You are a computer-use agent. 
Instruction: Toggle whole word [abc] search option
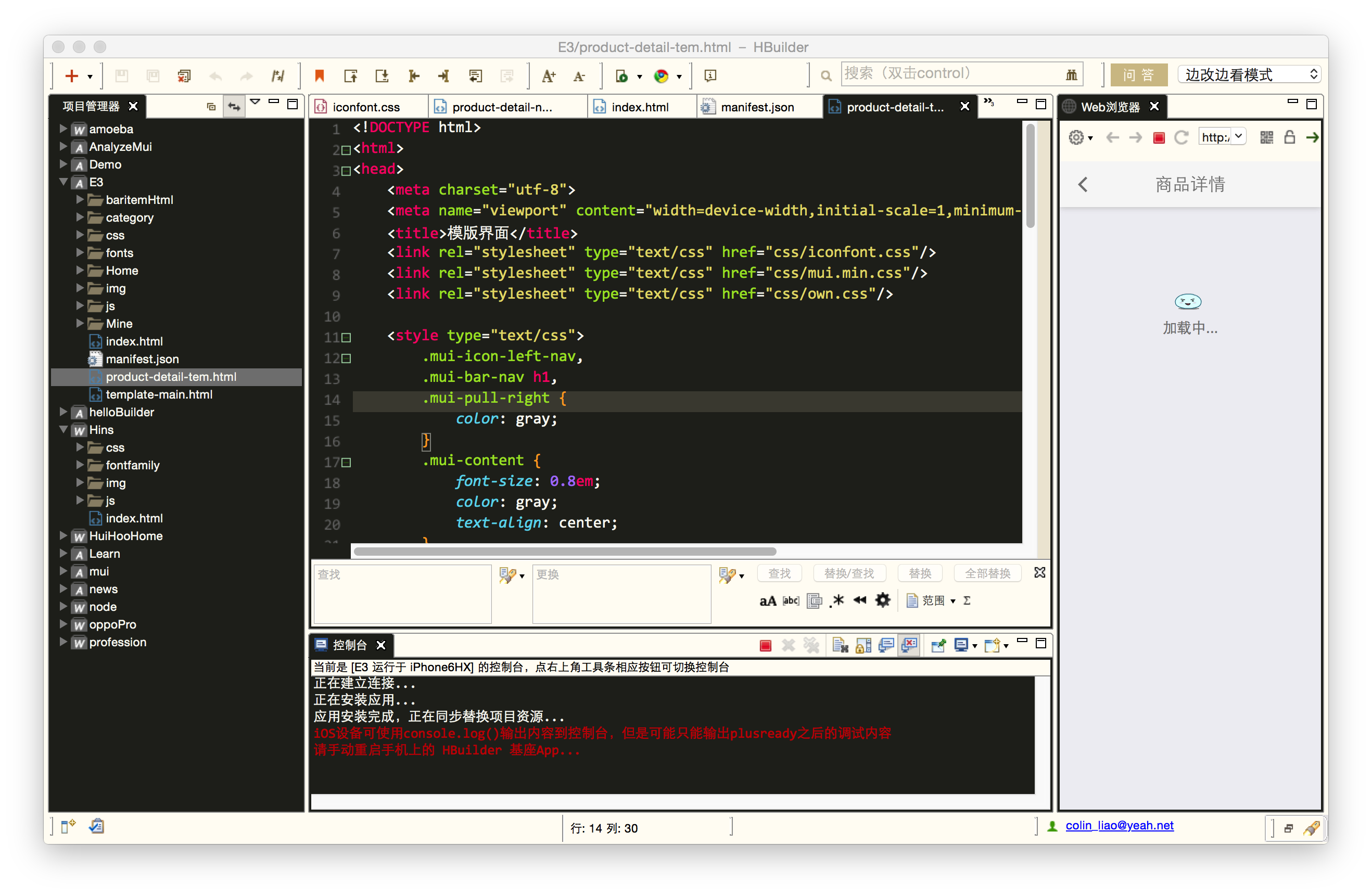pos(790,601)
